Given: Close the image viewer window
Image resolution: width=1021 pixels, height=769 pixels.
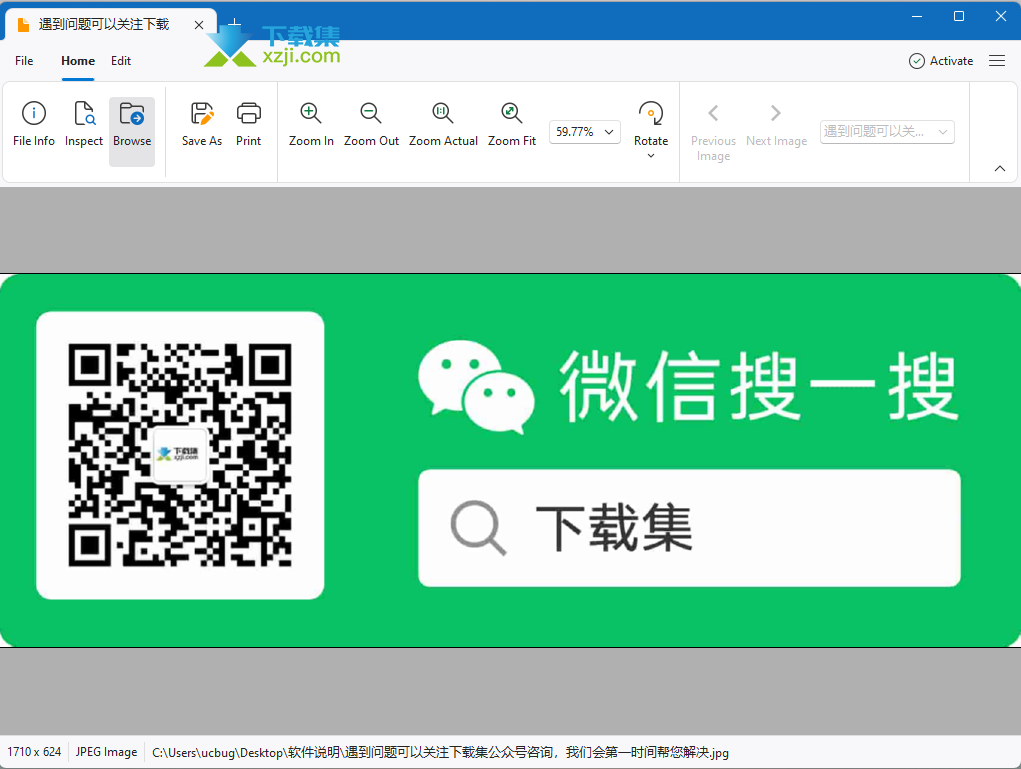Looking at the screenshot, I should pos(1001,16).
